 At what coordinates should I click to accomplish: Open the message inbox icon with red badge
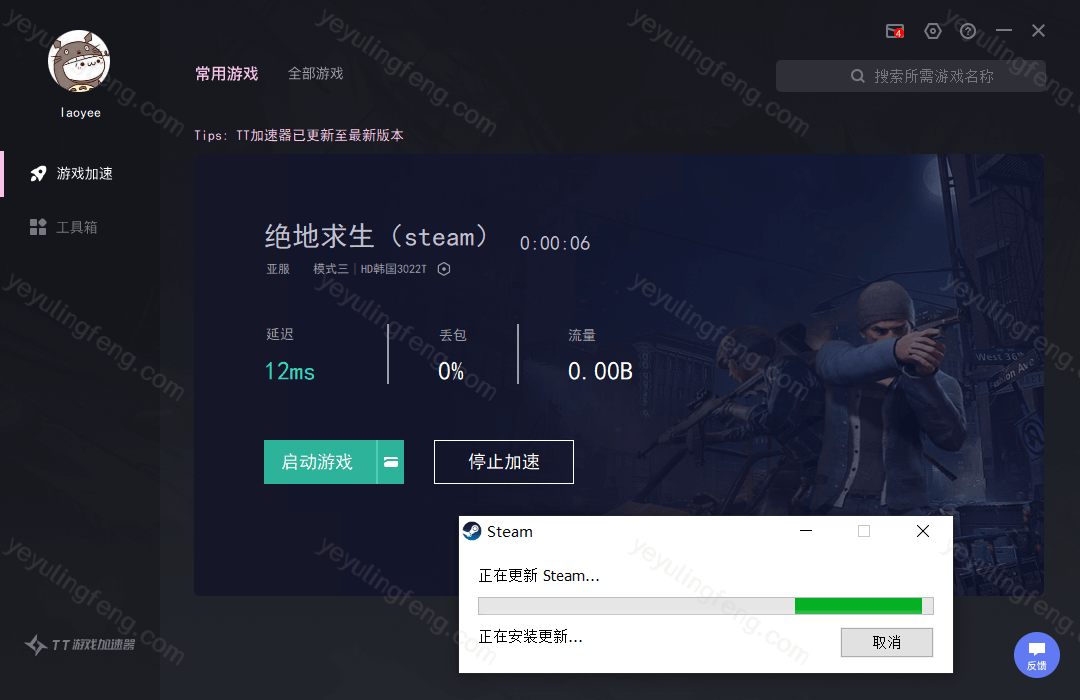tap(895, 31)
